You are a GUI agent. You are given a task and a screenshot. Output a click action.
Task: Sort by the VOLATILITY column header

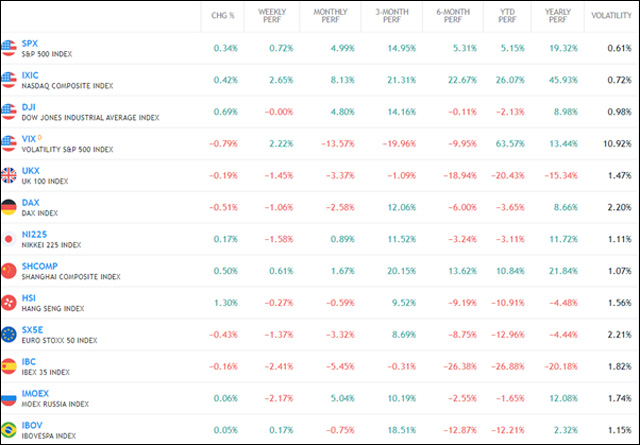611,15
